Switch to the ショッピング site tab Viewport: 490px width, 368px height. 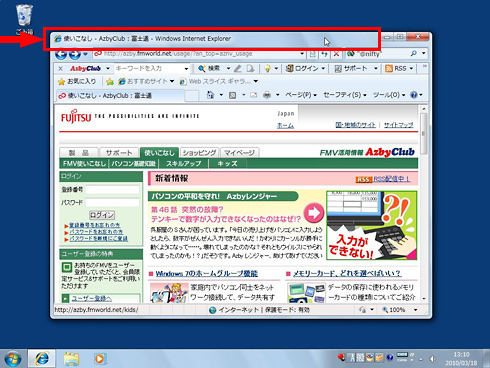[199, 153]
